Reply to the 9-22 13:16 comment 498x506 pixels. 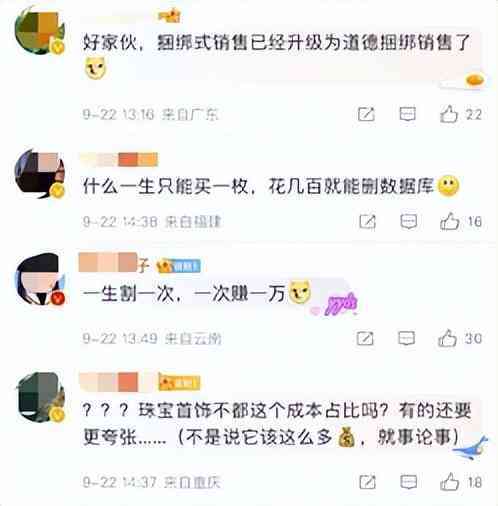pos(407,114)
